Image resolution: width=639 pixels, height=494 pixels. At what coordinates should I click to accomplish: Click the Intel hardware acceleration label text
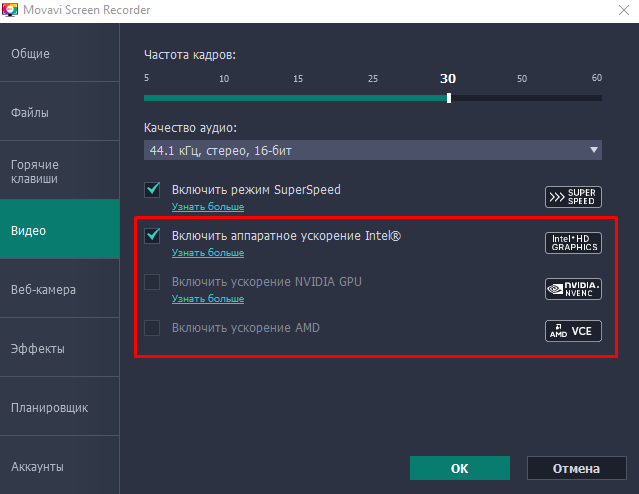point(286,236)
